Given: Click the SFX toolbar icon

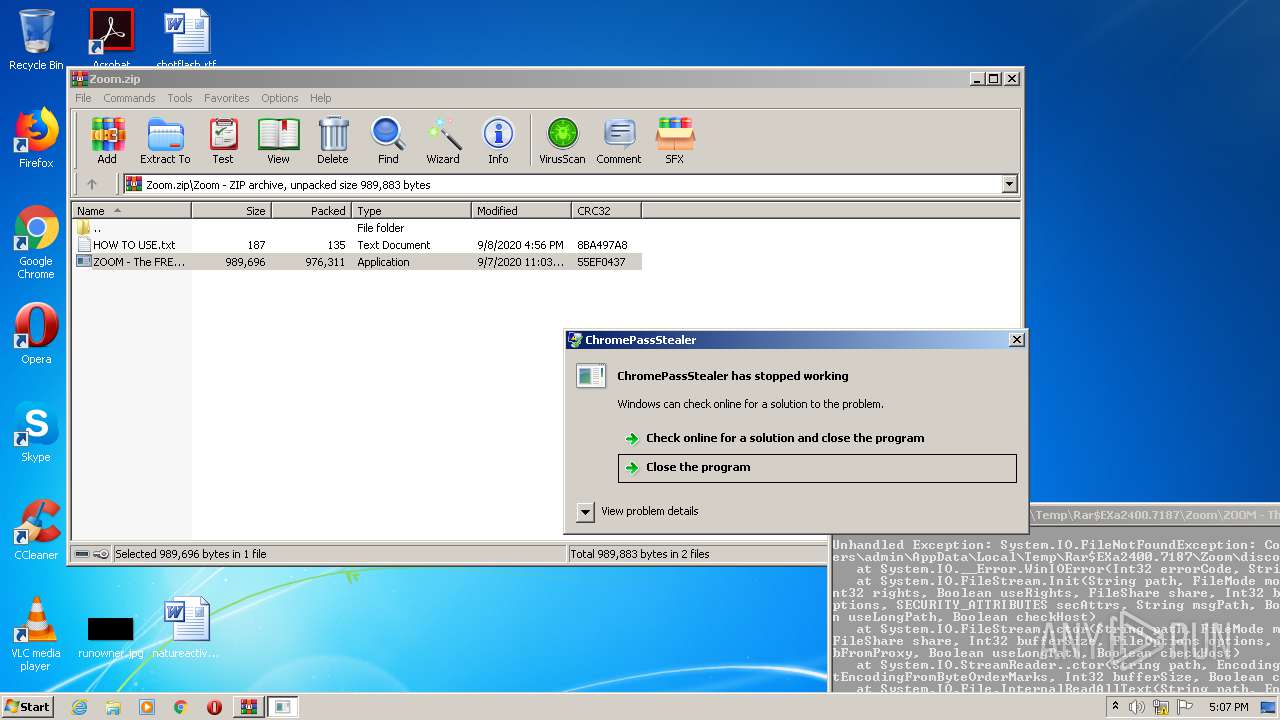Looking at the screenshot, I should tap(675, 140).
